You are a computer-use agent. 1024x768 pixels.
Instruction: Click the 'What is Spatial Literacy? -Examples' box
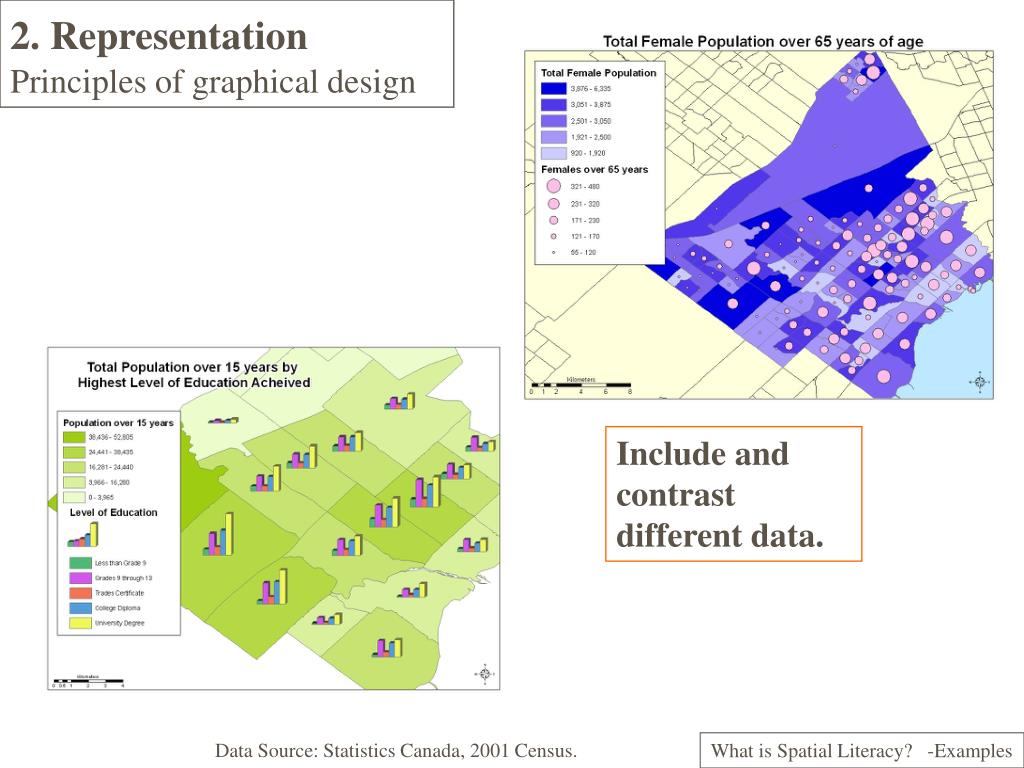861,750
